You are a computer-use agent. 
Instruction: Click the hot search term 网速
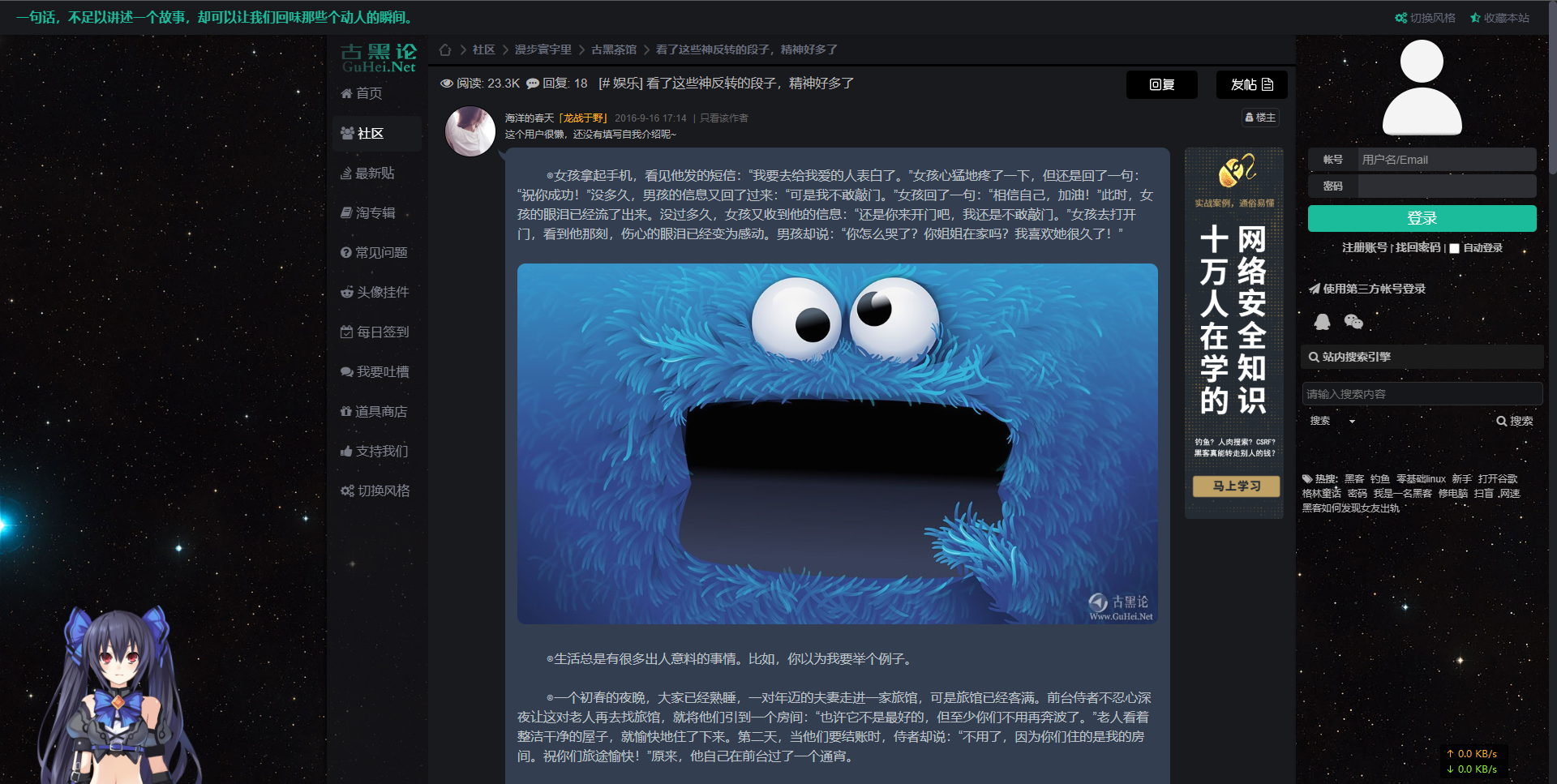[1510, 494]
